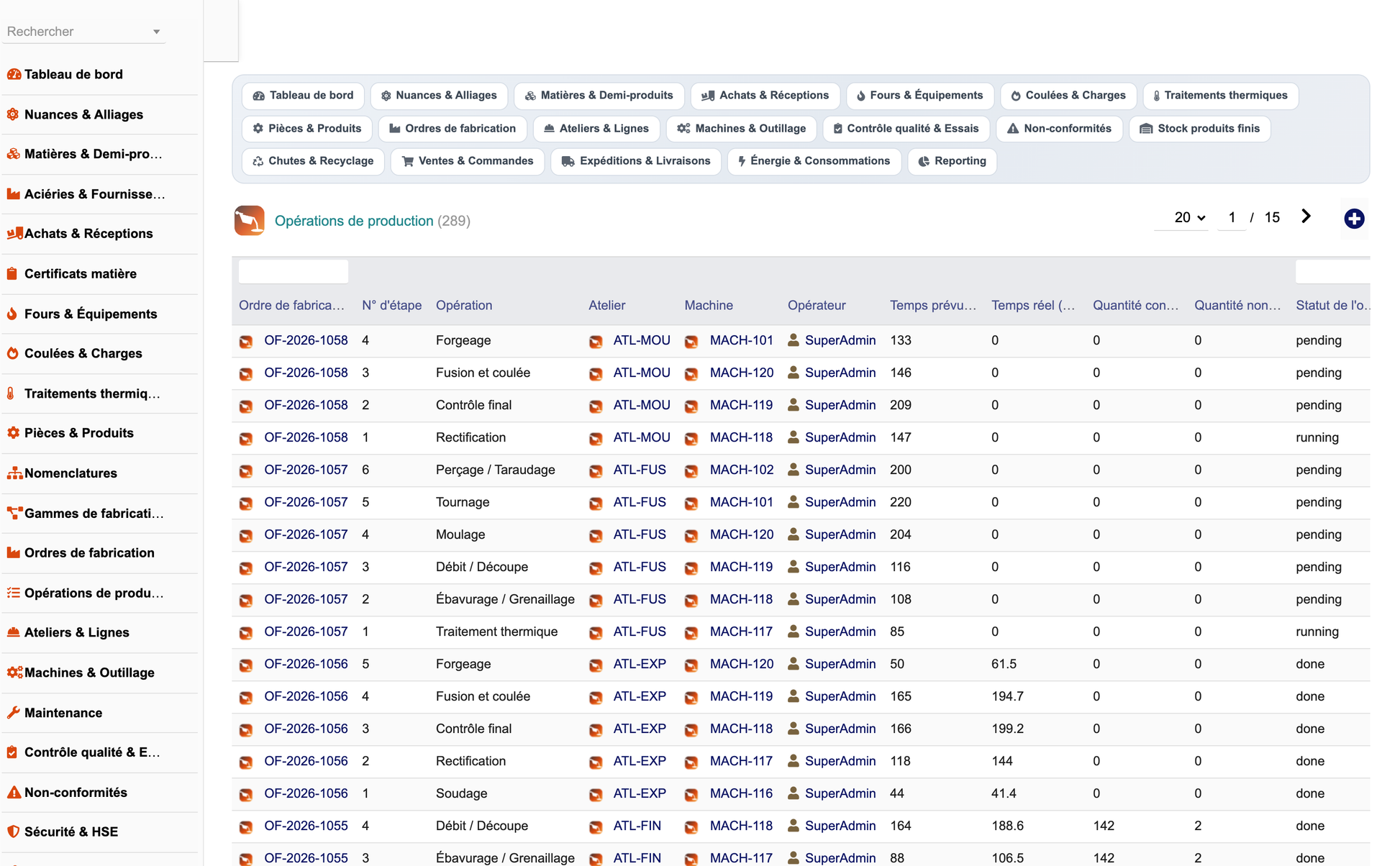This screenshot has height=866, width=1400.
Task: Click record icon of Moulage row
Action: [x=246, y=535]
